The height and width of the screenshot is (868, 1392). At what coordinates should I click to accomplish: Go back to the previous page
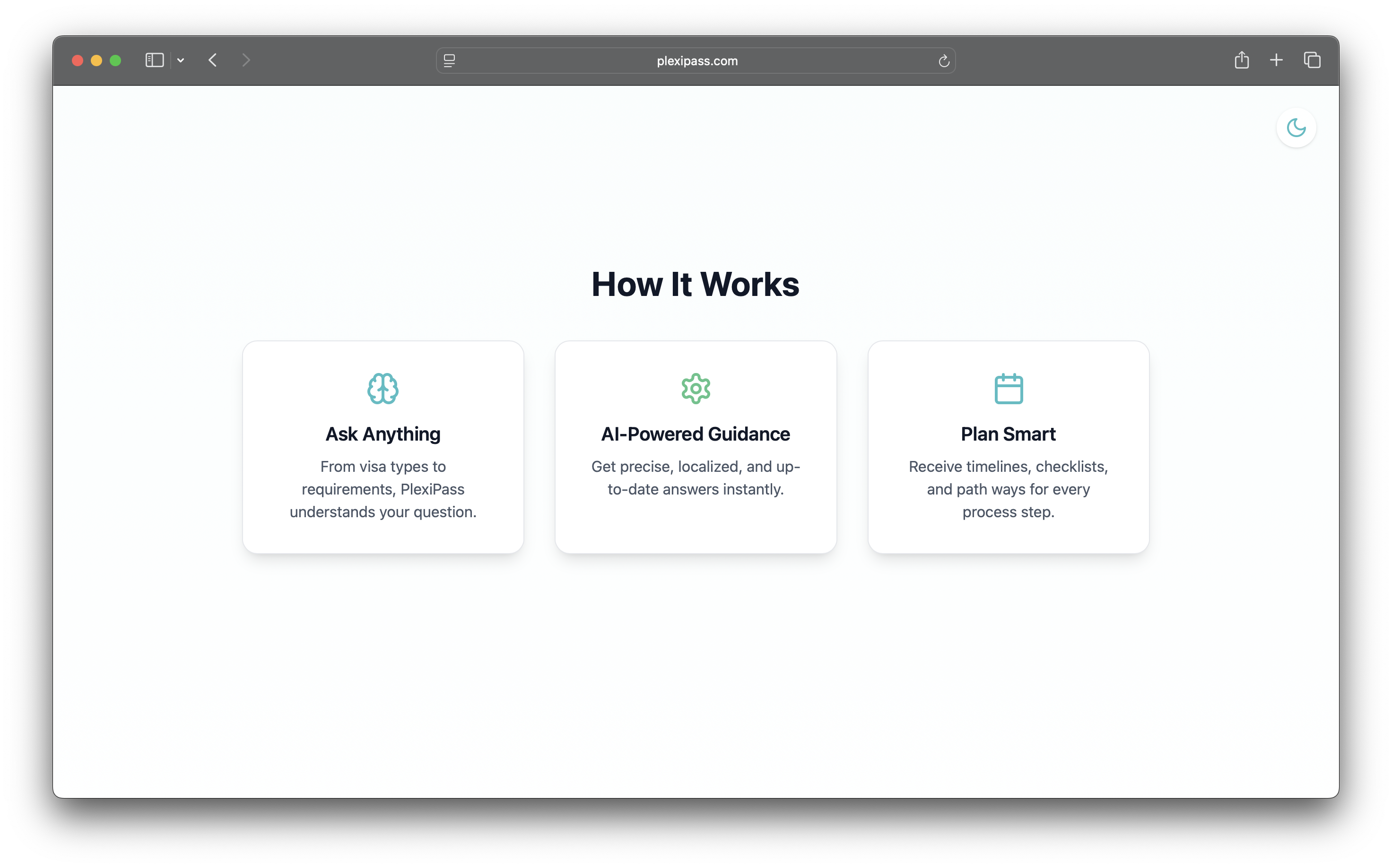tap(213, 61)
